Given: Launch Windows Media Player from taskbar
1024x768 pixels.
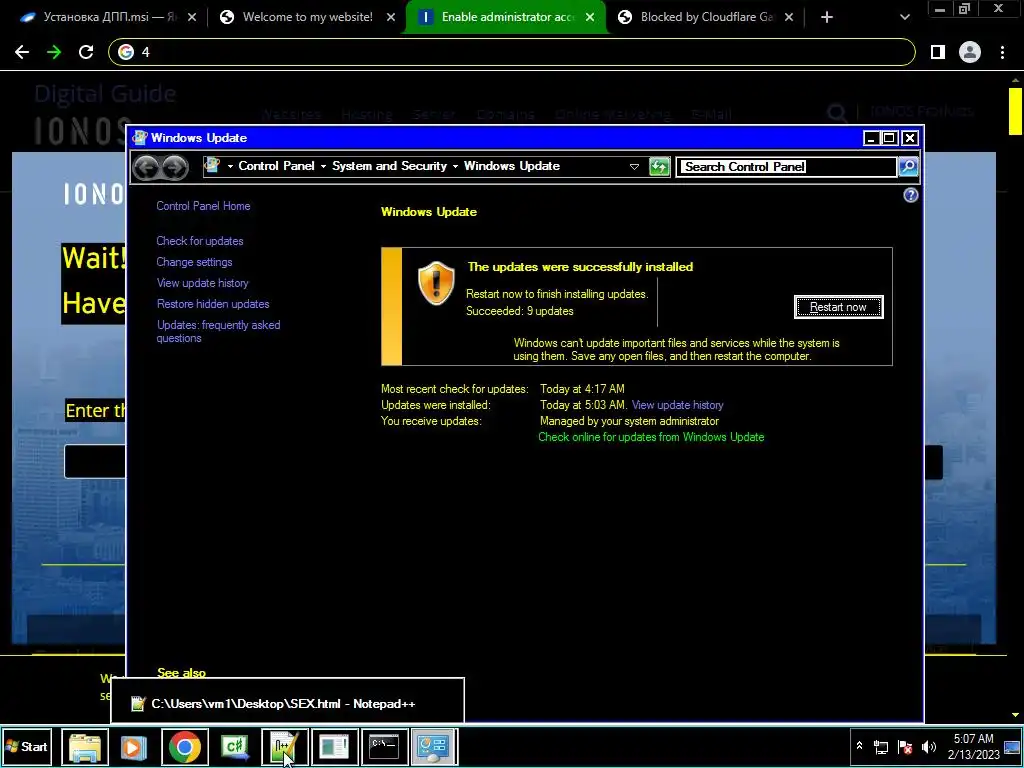Looking at the screenshot, I should (x=134, y=746).
